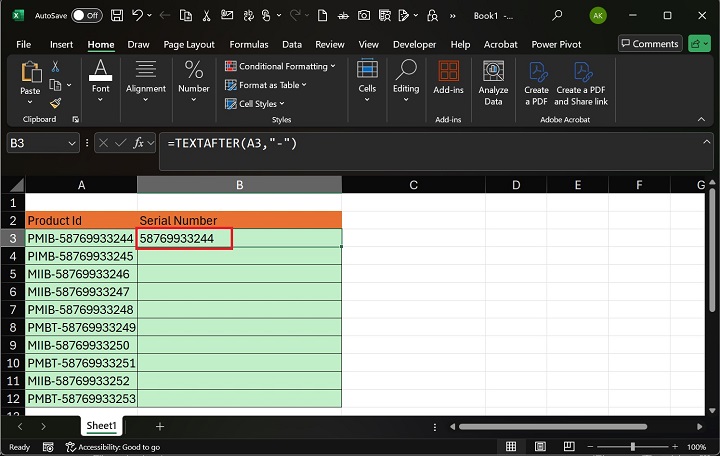Click the Insert Function fx icon
The width and height of the screenshot is (720, 456).
138,143
